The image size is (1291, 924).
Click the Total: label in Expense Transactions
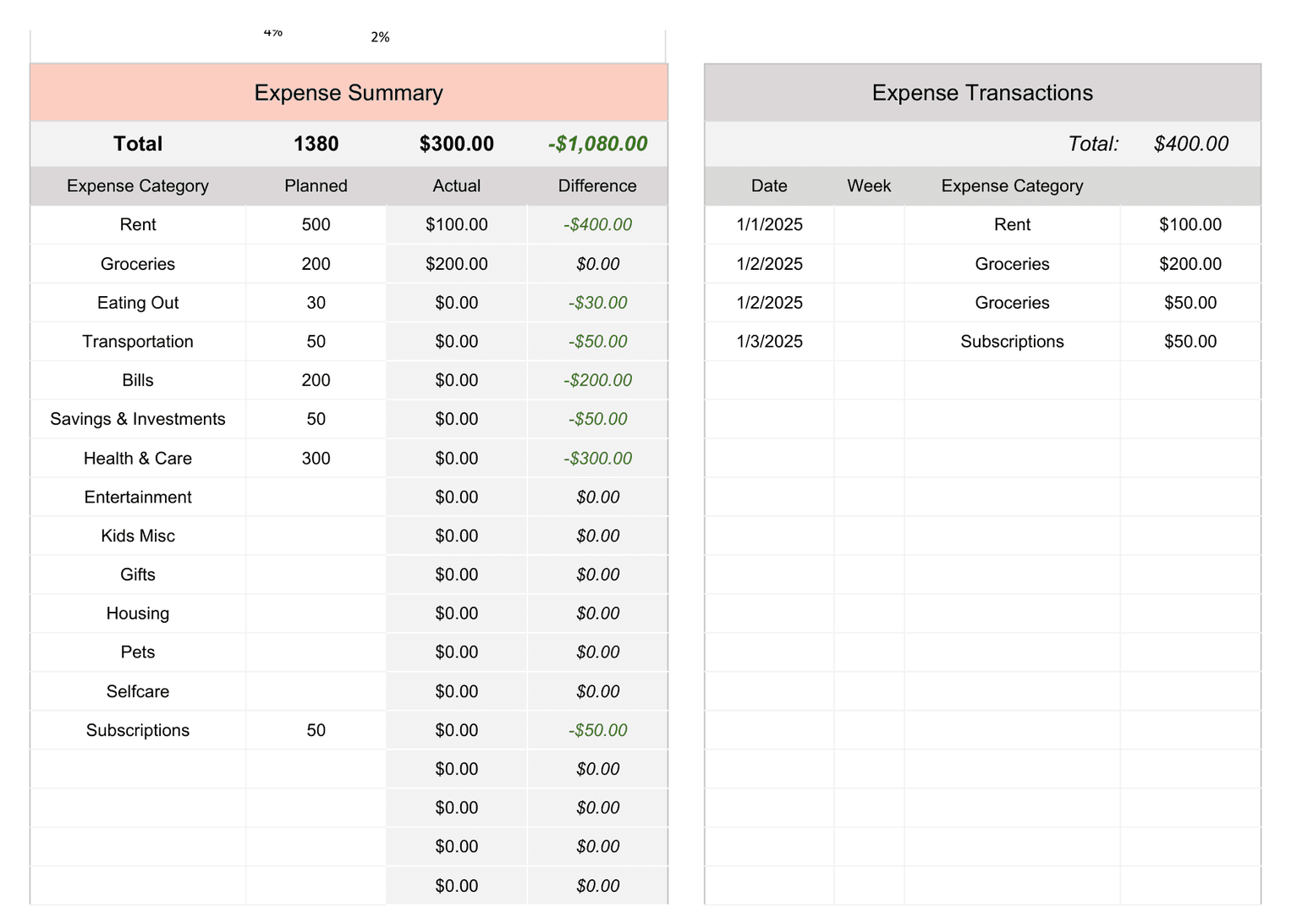pos(1093,144)
